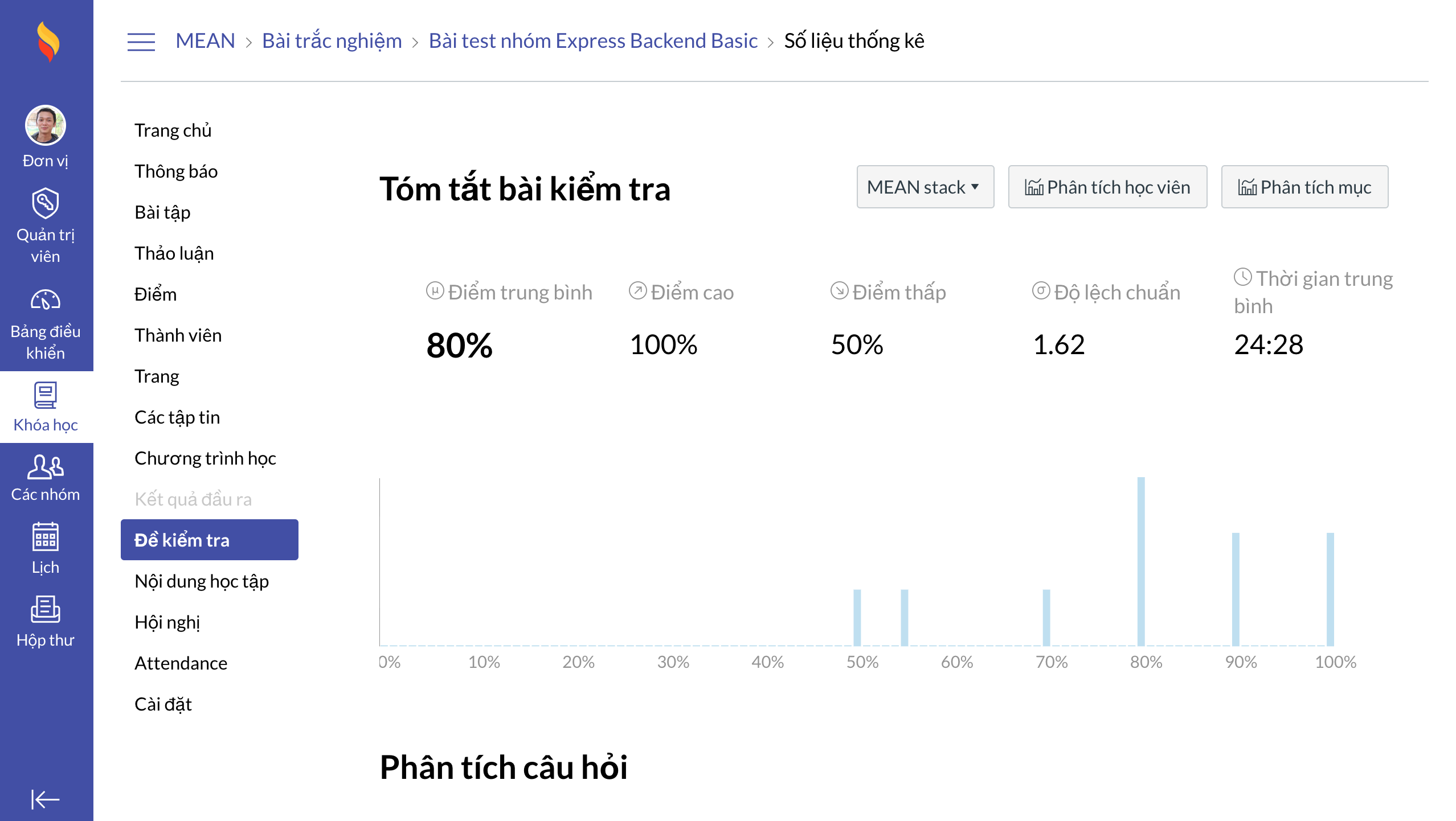Click the flame logo at top left
The width and height of the screenshot is (1456, 821).
[47, 42]
